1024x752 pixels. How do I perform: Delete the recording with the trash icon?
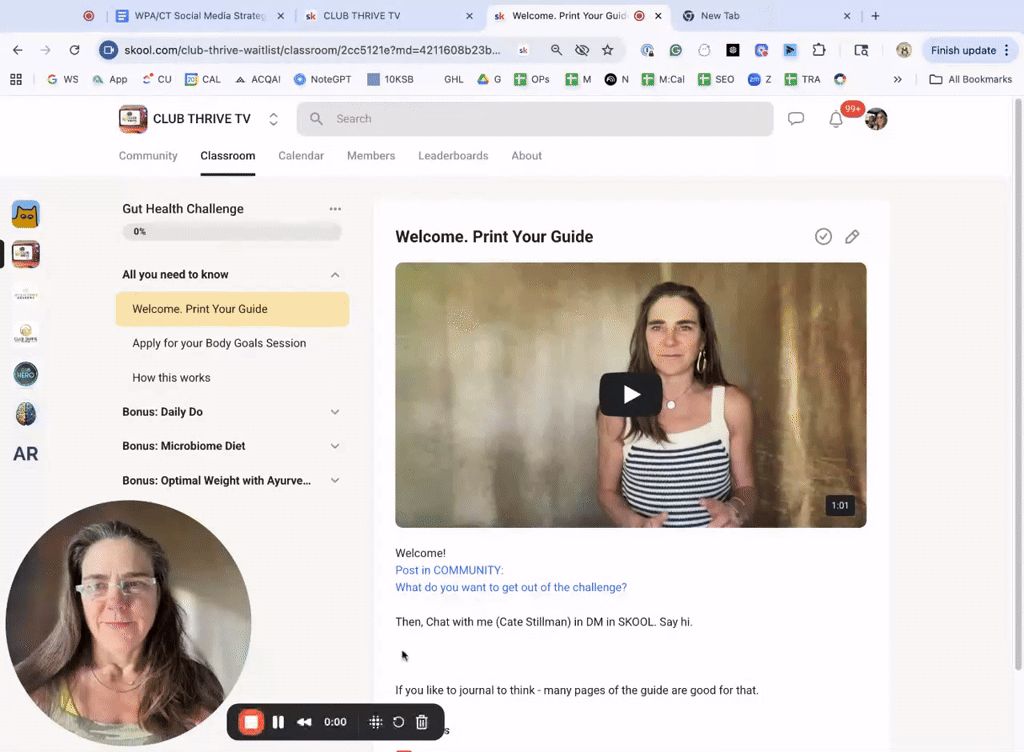tap(422, 722)
